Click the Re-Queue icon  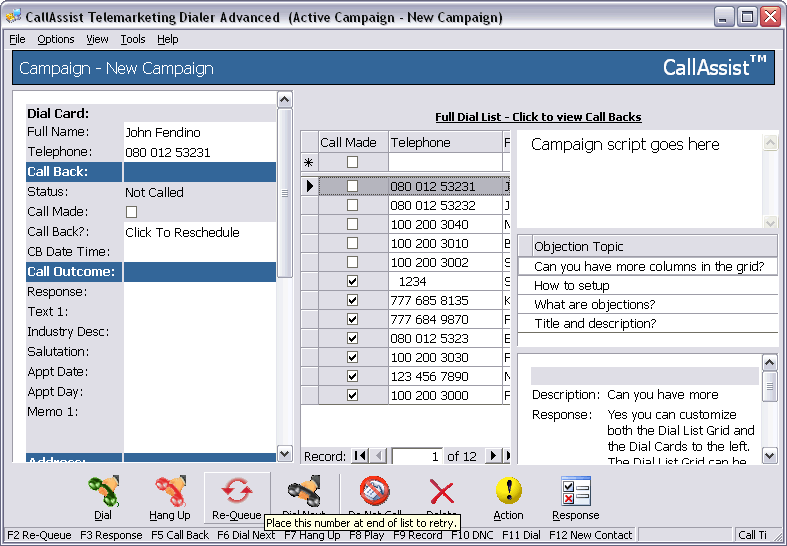click(237, 492)
